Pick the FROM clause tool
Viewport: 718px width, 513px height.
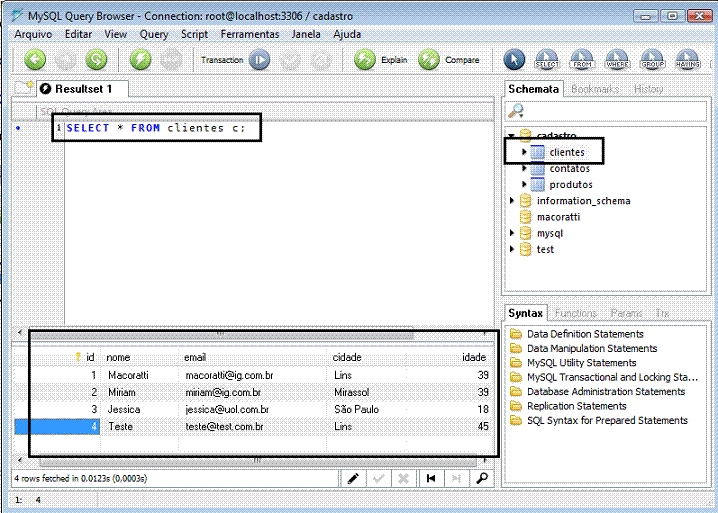click(582, 60)
